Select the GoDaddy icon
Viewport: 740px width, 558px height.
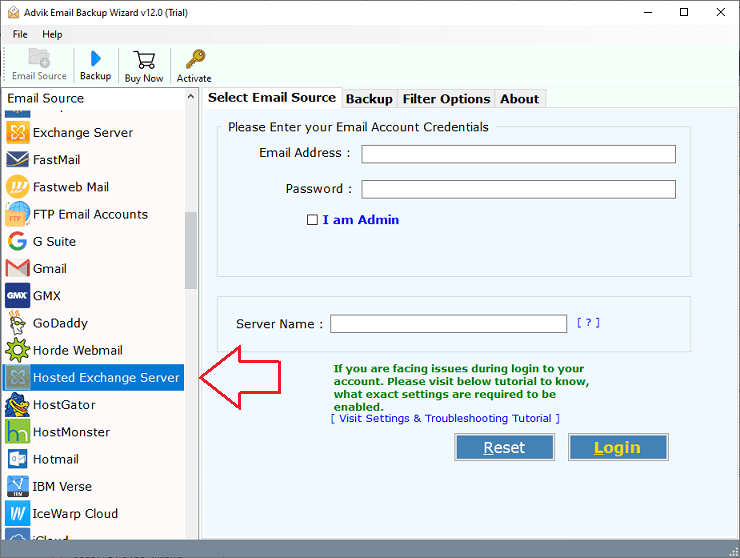(18, 323)
